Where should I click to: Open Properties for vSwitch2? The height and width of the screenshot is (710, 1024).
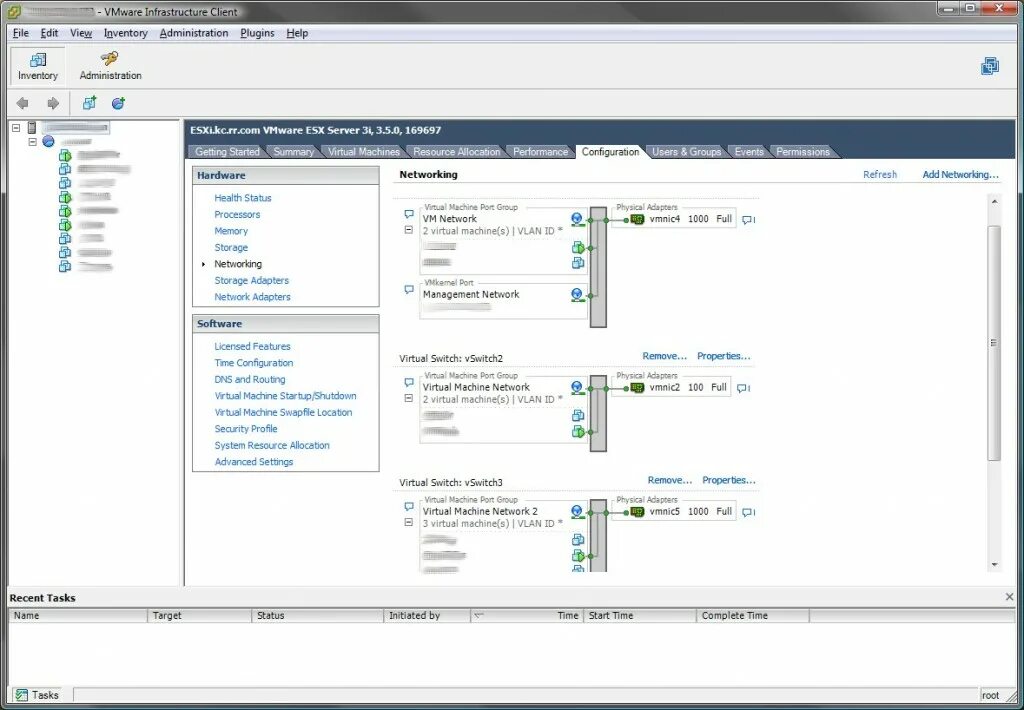click(724, 356)
